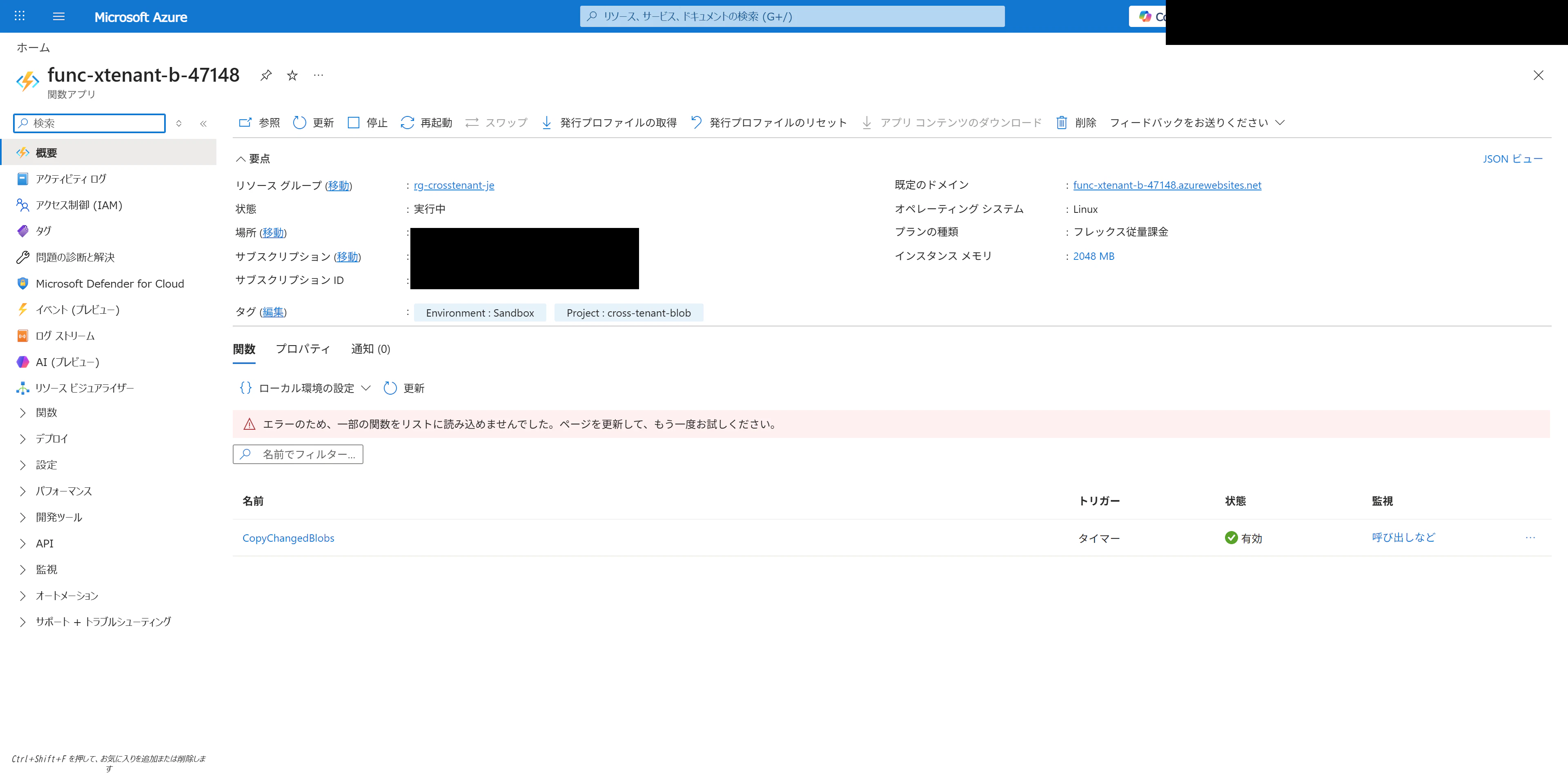This screenshot has width=1568, height=777.
Task: Switch to the 通知 (0) tab
Action: [371, 349]
